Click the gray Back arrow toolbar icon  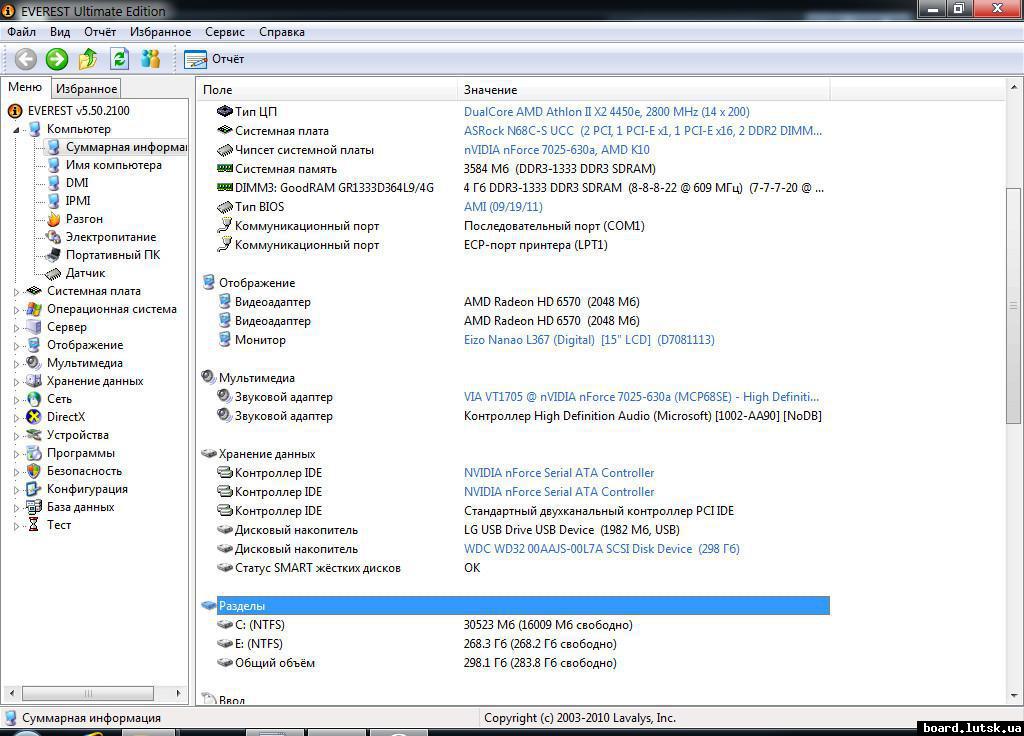(x=26, y=59)
